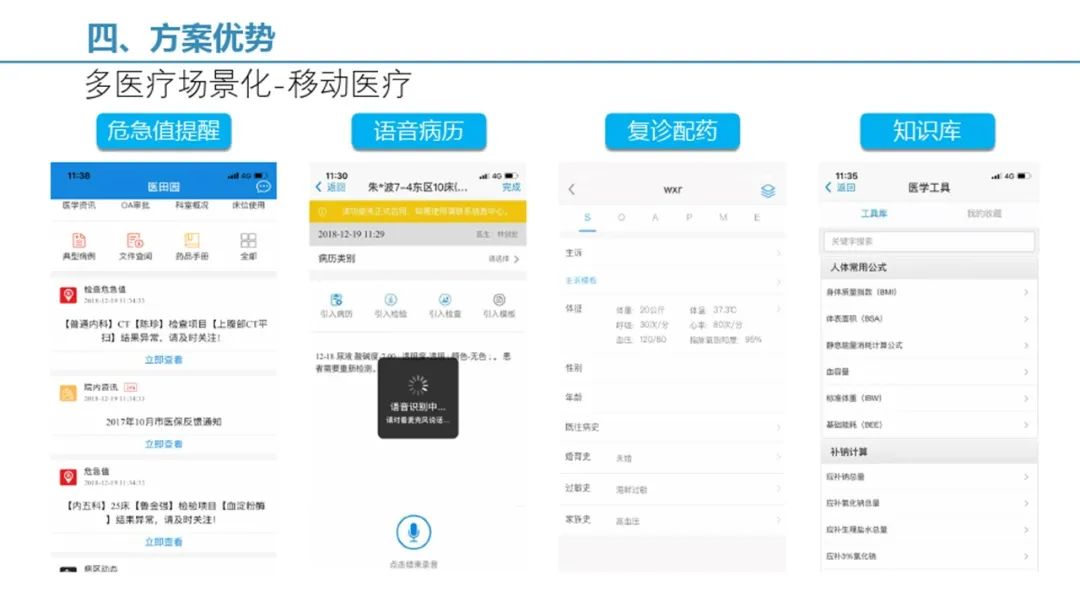Viewport: 1080px width, 608px height.
Task: Tap the 引入模板 import icon
Action: coord(499,300)
